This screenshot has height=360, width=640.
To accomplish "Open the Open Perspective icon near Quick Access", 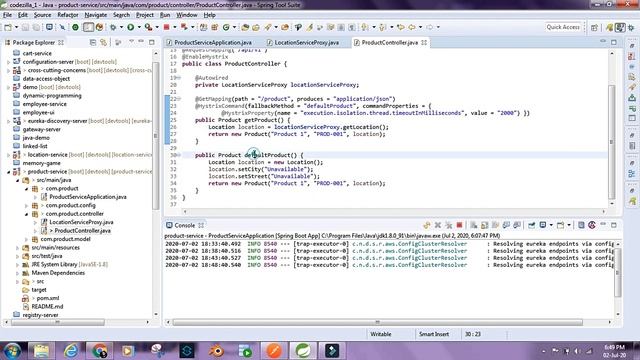I will click(x=594, y=27).
